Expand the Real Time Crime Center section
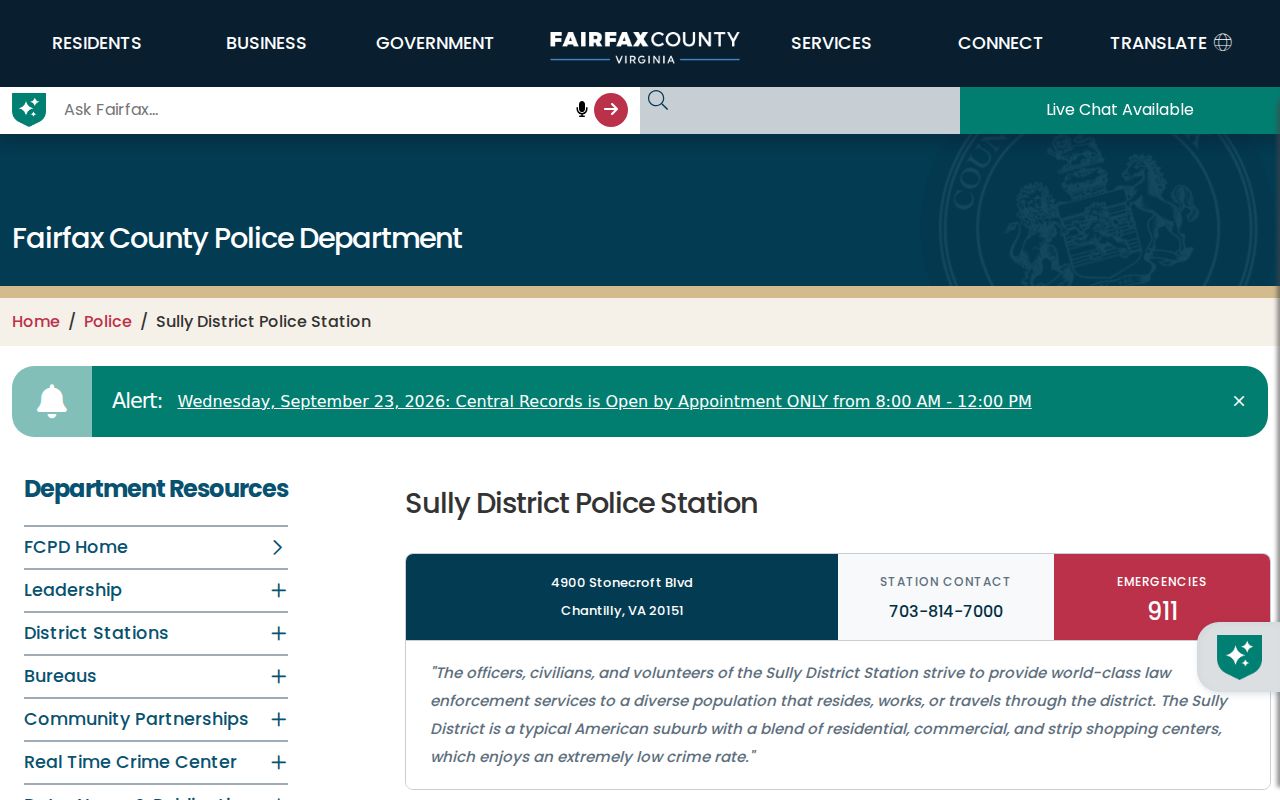The width and height of the screenshot is (1280, 800). pos(279,762)
